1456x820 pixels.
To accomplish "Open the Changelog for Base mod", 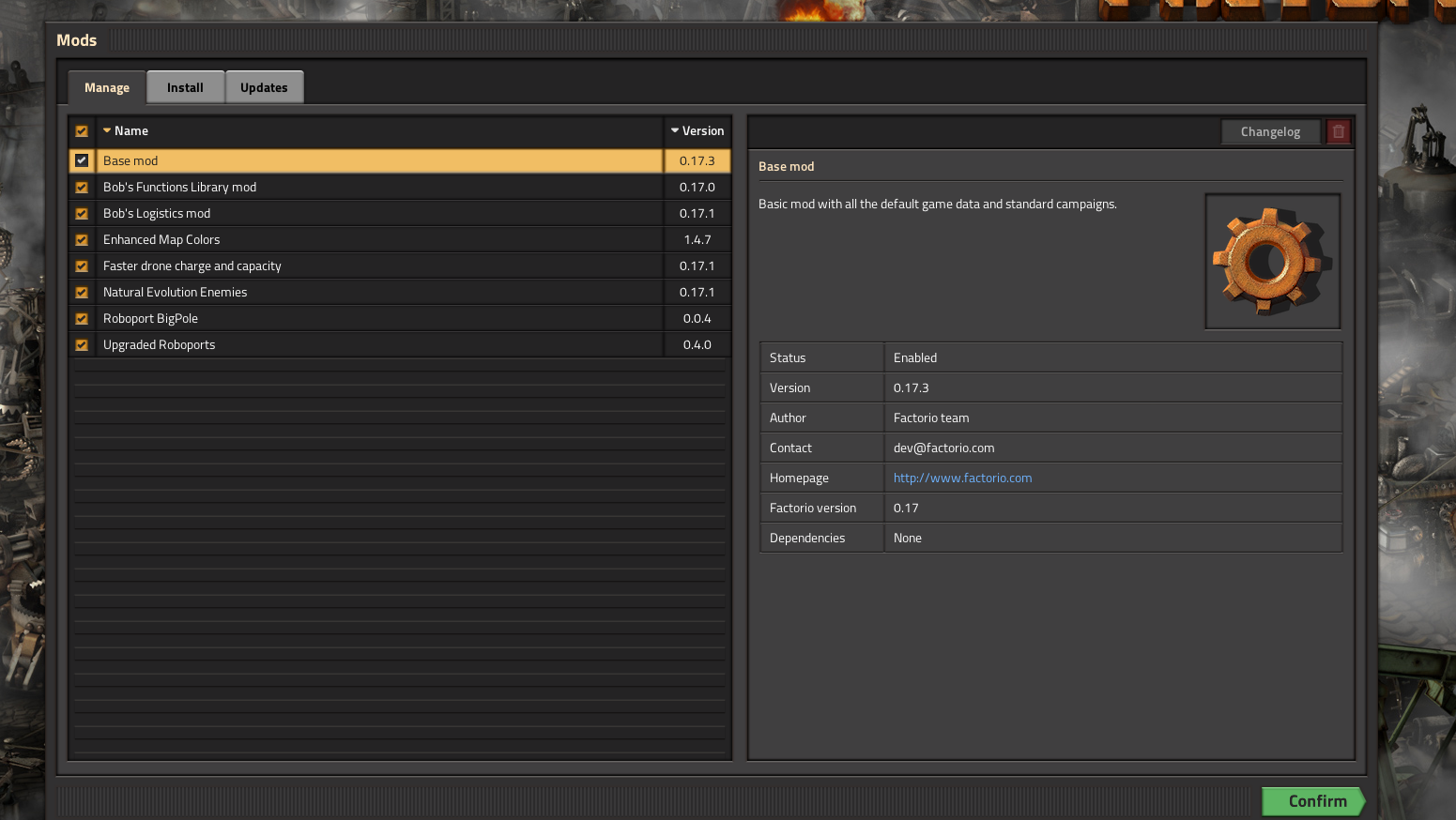I will (1270, 131).
